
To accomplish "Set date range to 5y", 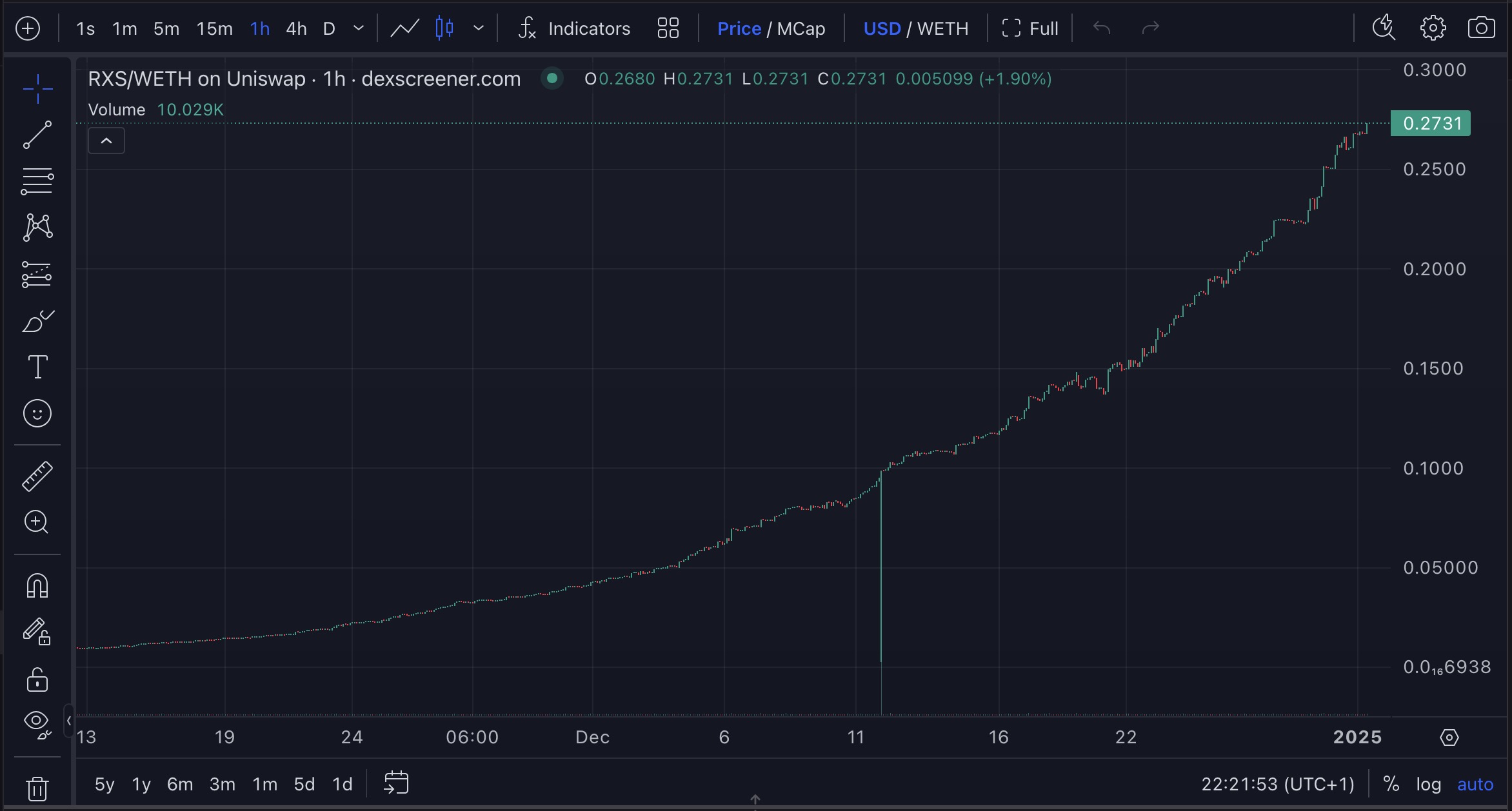I will 104,784.
